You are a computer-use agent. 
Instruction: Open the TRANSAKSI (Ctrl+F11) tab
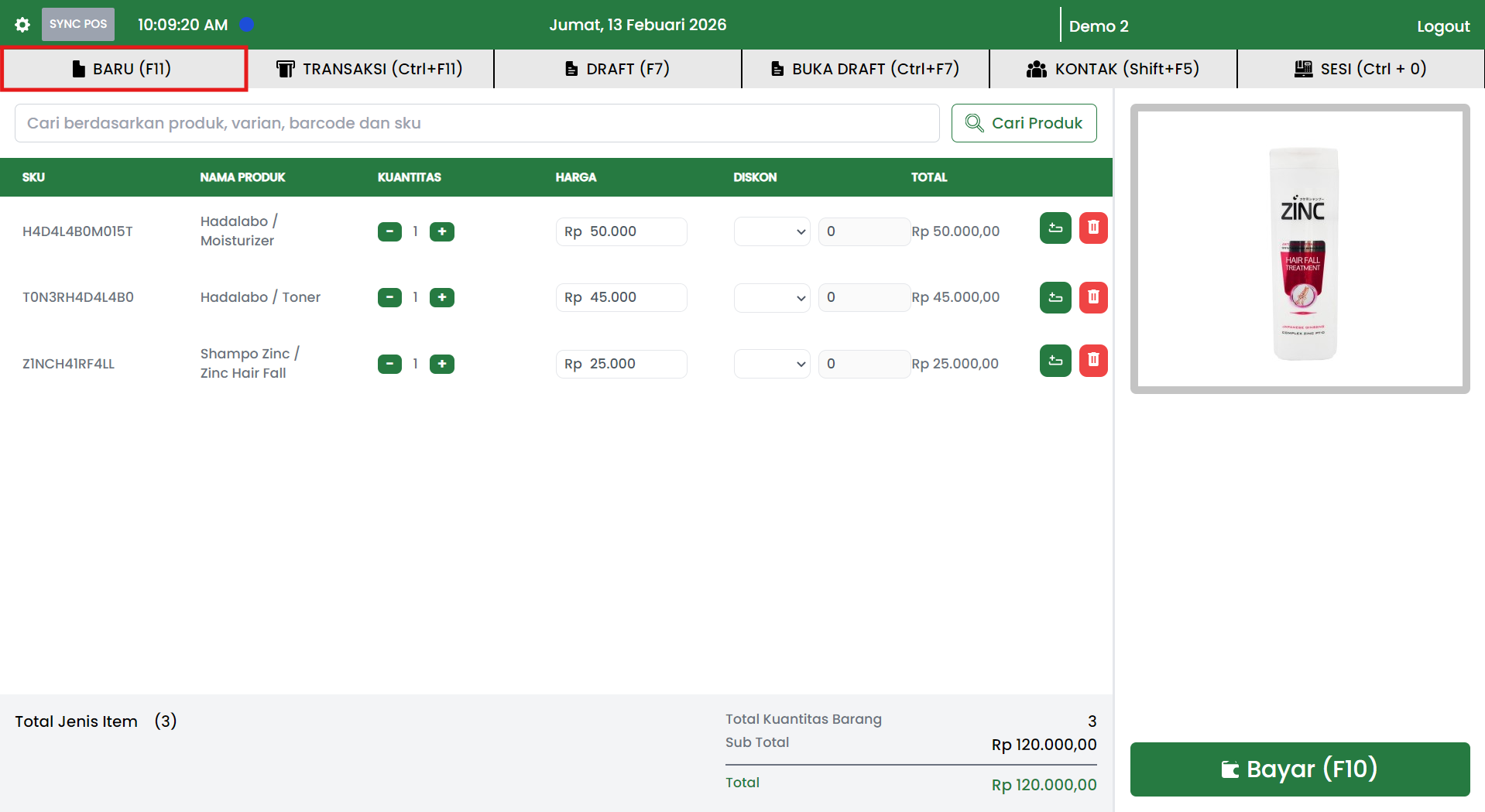tap(370, 69)
